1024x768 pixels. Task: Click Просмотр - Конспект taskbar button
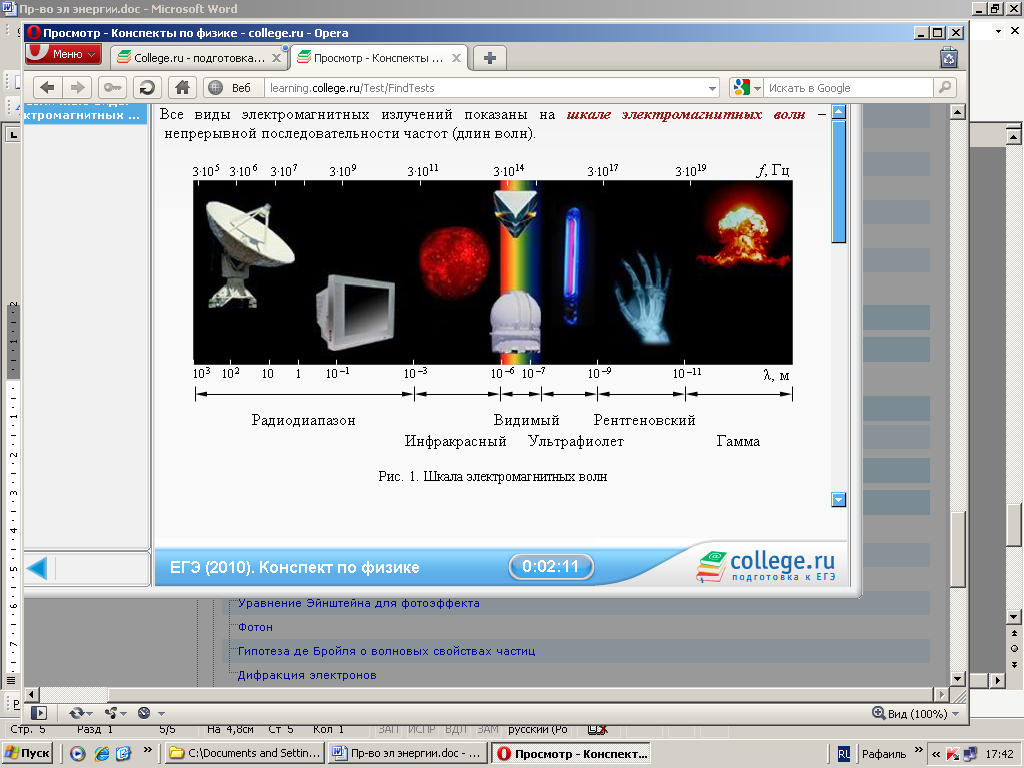[x=571, y=753]
